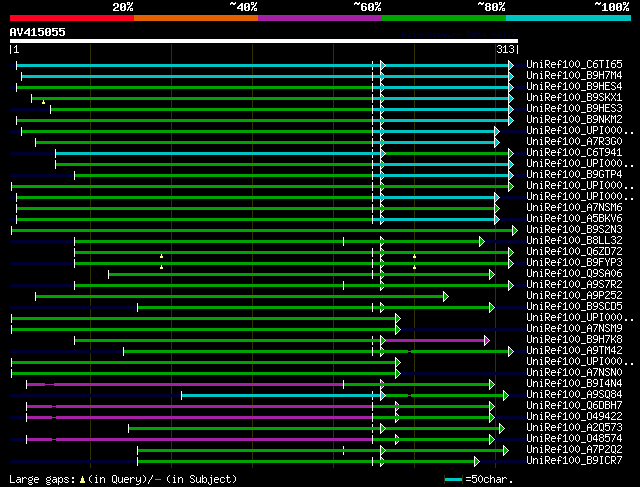Select the UniRef100_O48574 label
Image resolution: width=640 pixels, height=487 pixels.
(574, 439)
